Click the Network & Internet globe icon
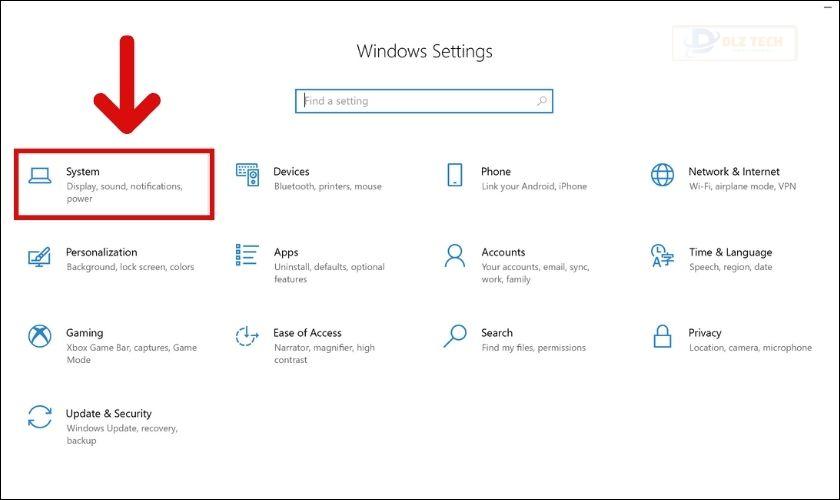Screen dimensions: 840x500 point(662,175)
